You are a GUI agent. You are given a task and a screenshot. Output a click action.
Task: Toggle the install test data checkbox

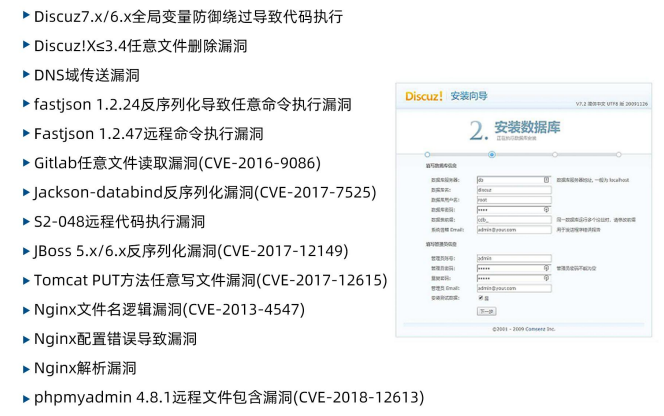481,298
